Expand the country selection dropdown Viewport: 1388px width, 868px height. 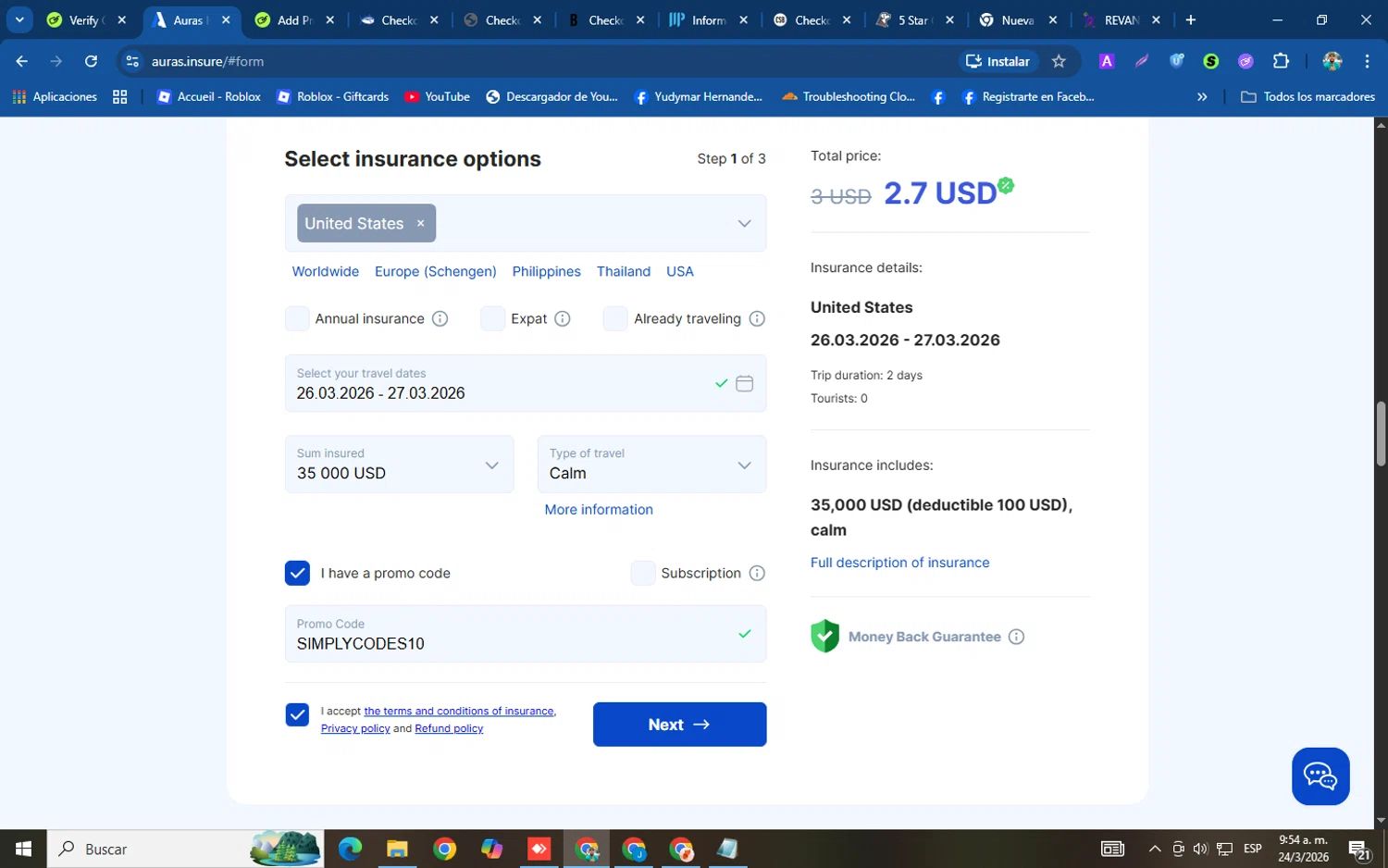[744, 223]
